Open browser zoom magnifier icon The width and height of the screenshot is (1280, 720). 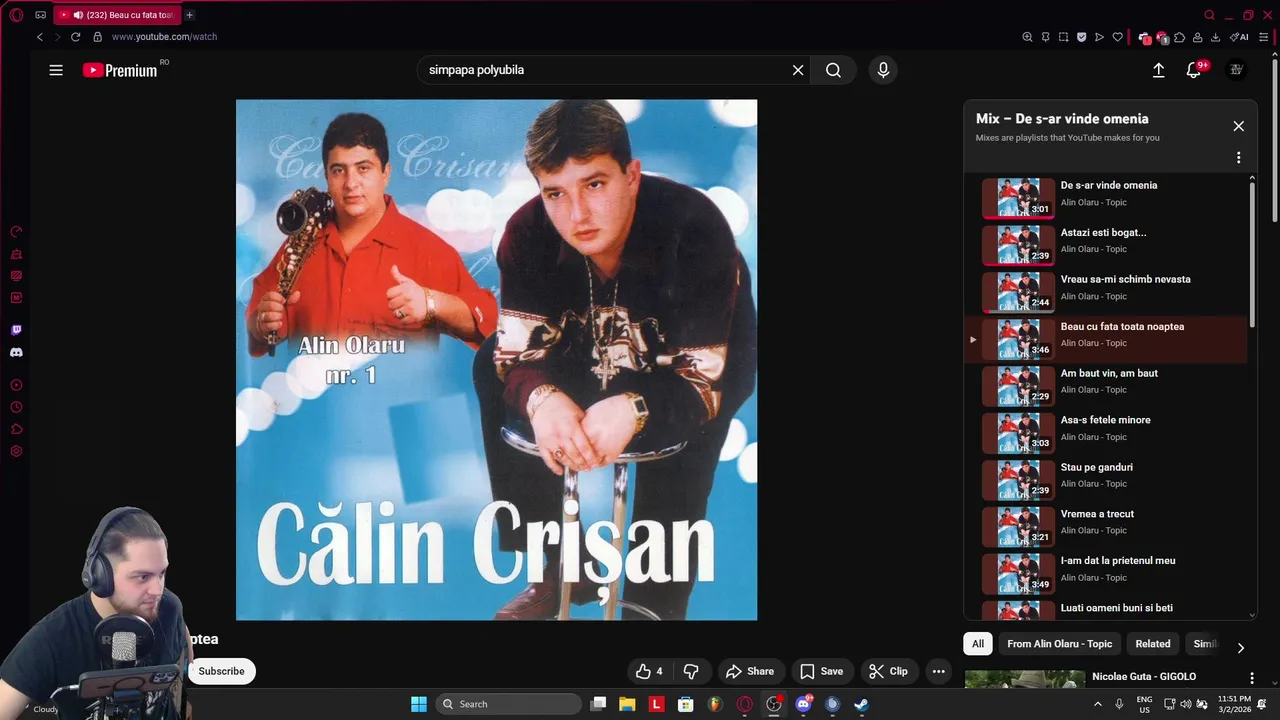click(x=1027, y=37)
